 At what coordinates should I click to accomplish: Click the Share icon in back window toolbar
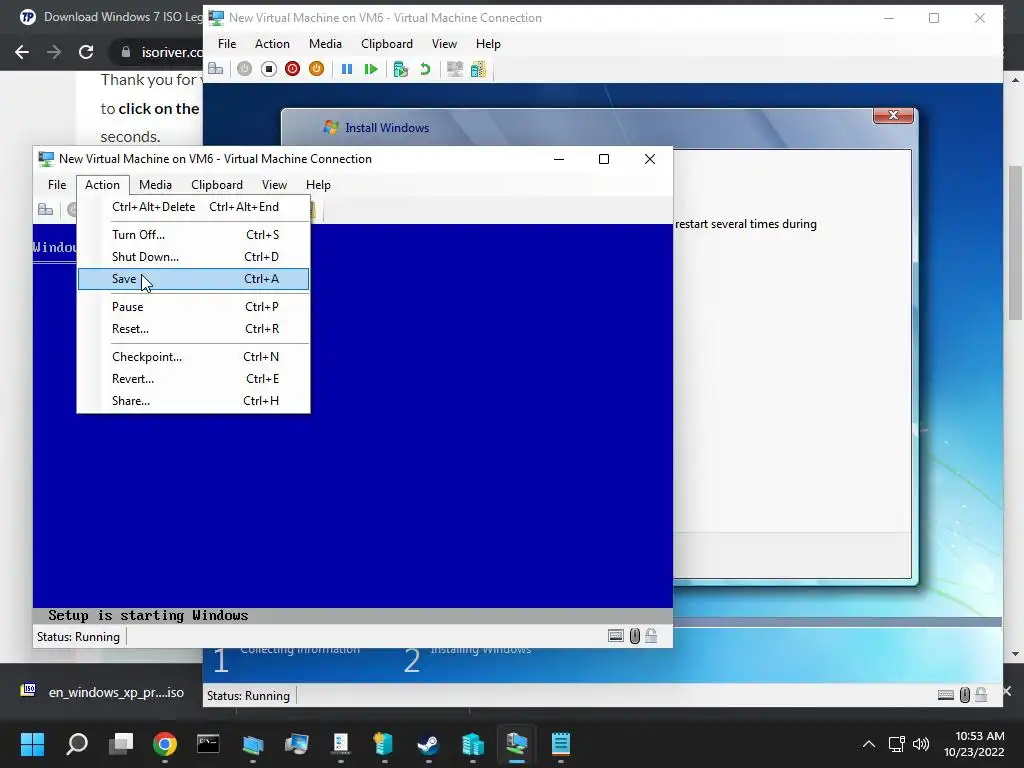479,69
